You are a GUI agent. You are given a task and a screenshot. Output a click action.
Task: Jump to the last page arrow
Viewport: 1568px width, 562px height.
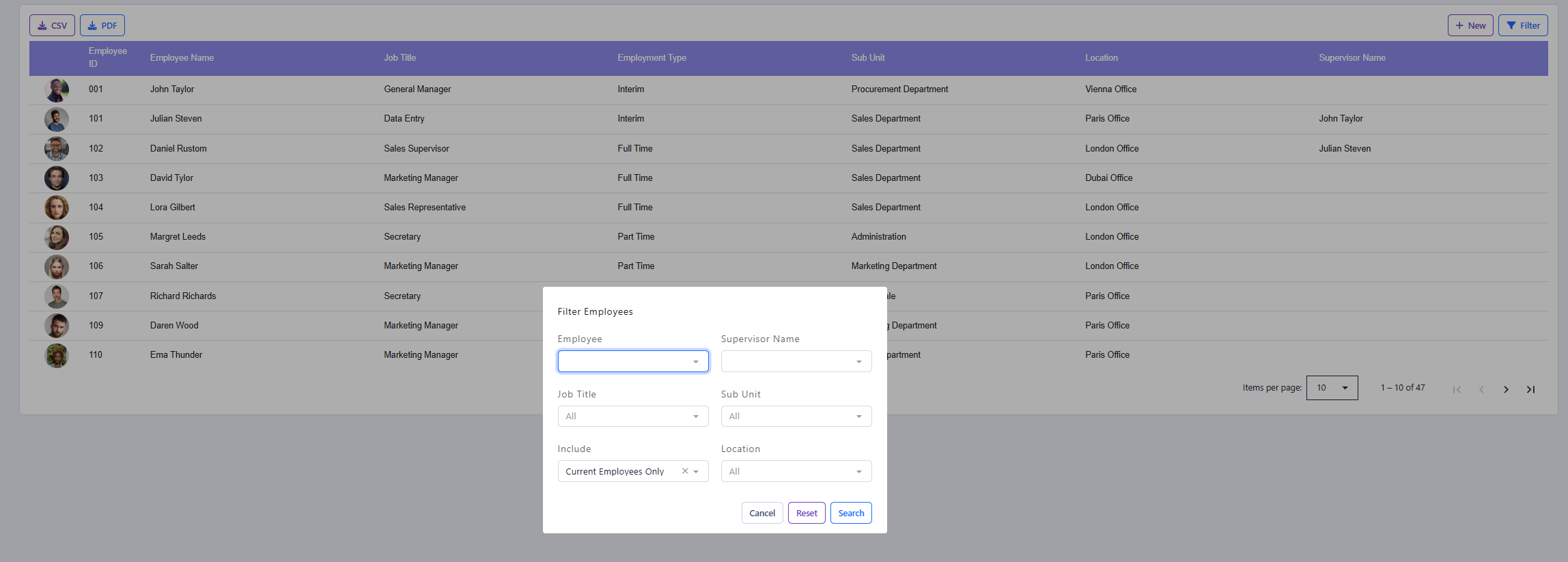[x=1530, y=389]
